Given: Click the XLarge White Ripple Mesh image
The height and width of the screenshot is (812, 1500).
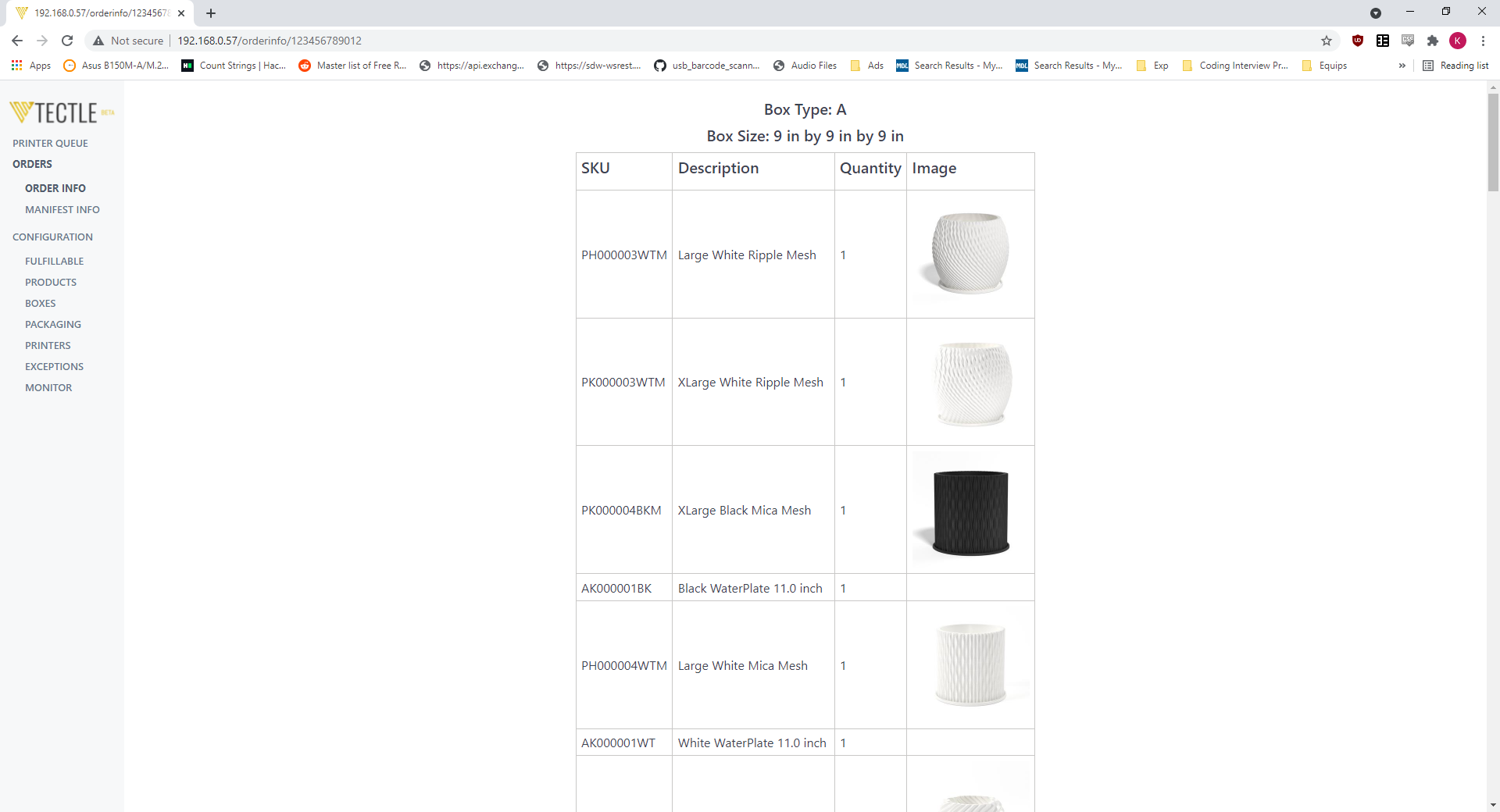Looking at the screenshot, I should tap(970, 382).
